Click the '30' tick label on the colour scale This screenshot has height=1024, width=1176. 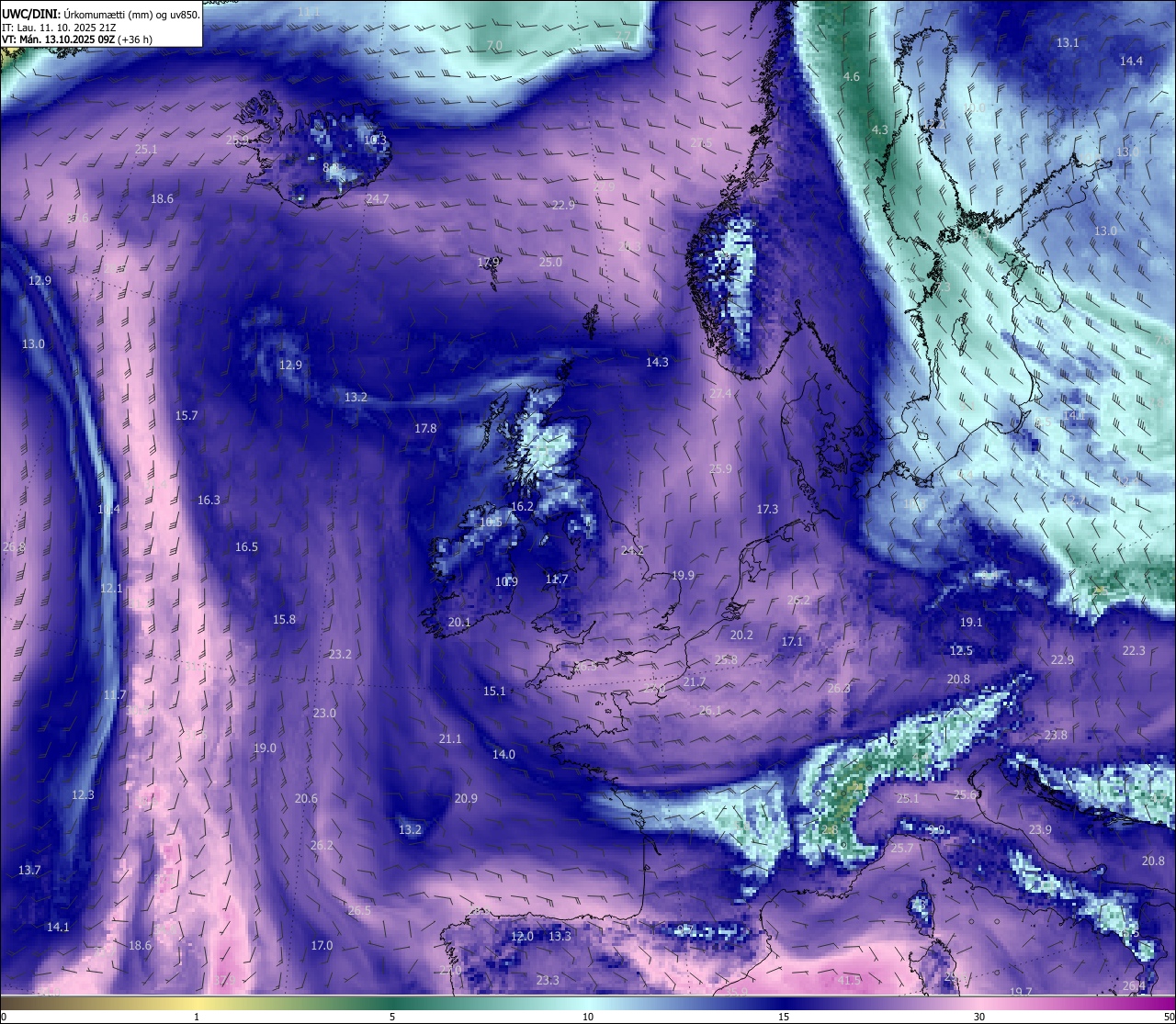pyautogui.click(x=979, y=1017)
